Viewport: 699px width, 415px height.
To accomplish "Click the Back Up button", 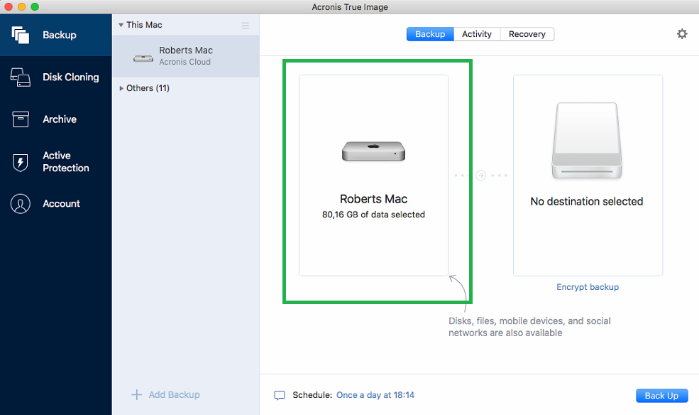I will (x=662, y=395).
